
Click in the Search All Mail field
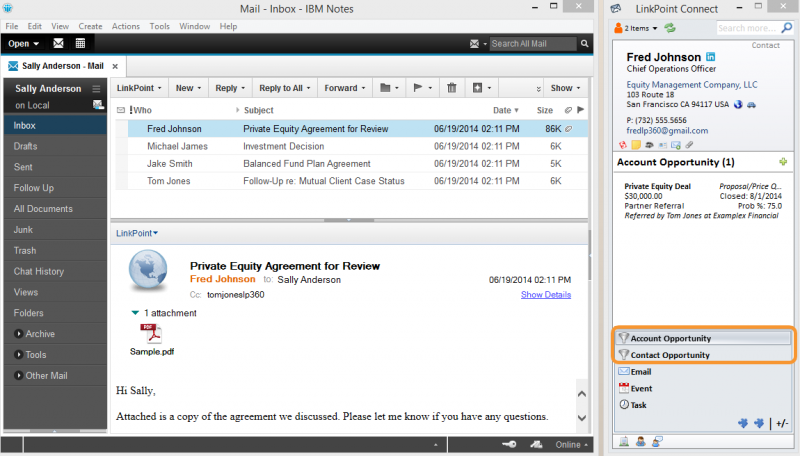coord(533,44)
